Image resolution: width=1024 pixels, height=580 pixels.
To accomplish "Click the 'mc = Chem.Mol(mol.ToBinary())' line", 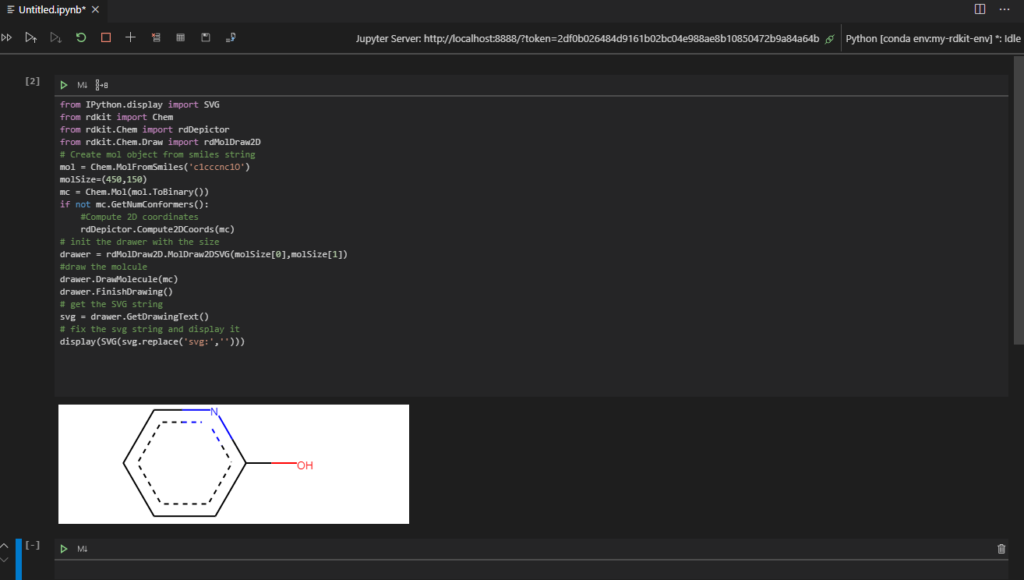I will click(135, 191).
